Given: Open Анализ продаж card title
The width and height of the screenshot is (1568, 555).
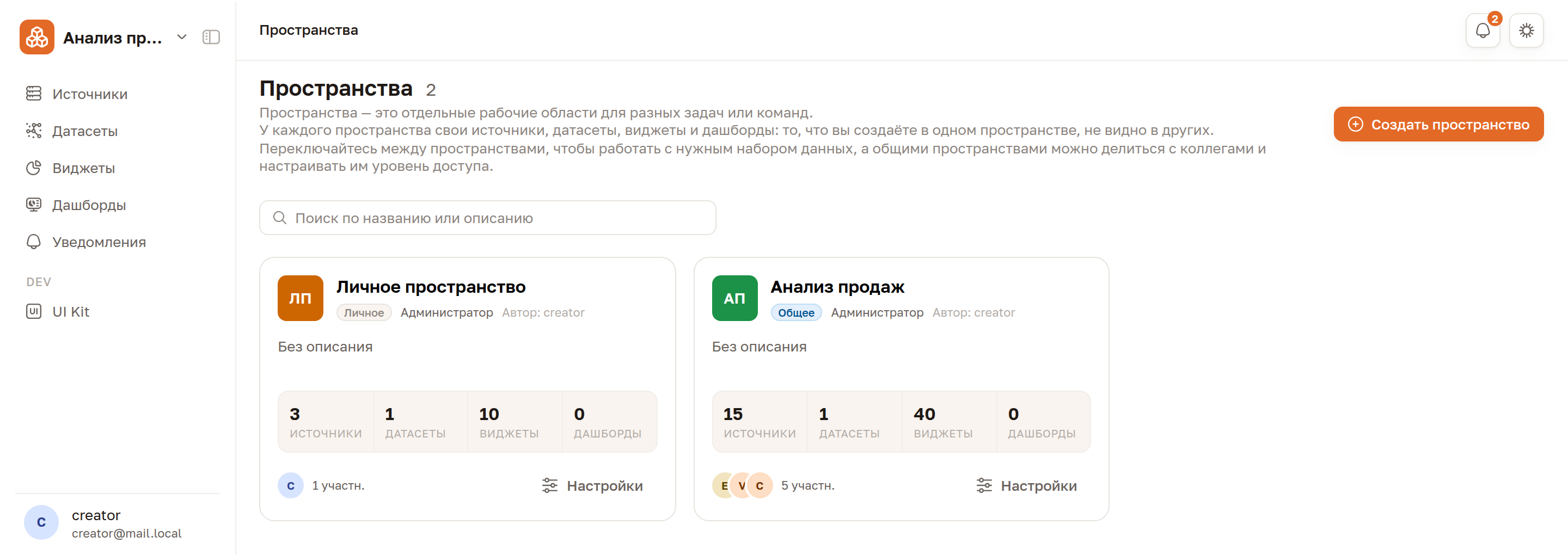Looking at the screenshot, I should click(x=837, y=287).
